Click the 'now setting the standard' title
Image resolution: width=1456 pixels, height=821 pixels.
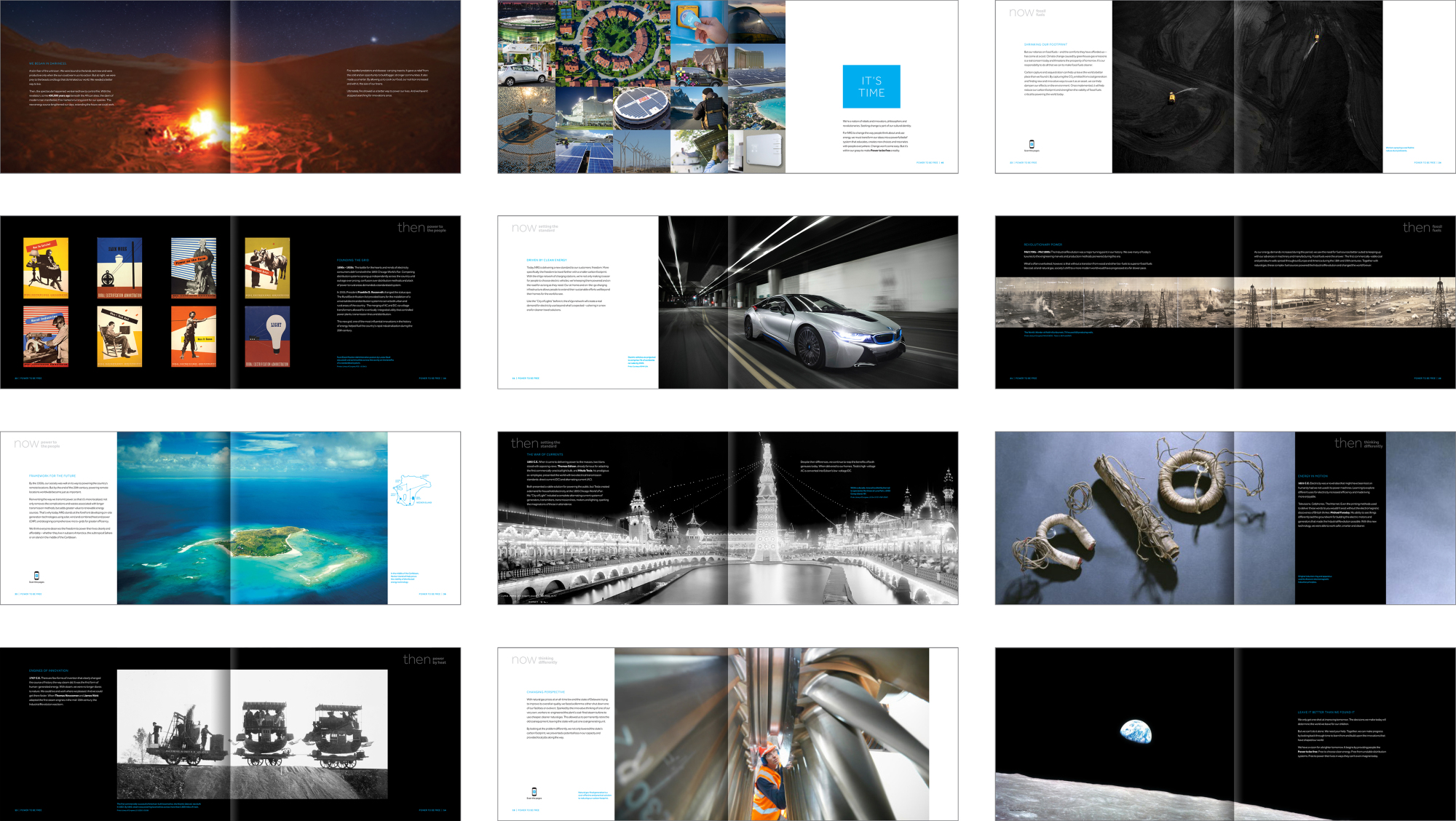click(x=535, y=228)
